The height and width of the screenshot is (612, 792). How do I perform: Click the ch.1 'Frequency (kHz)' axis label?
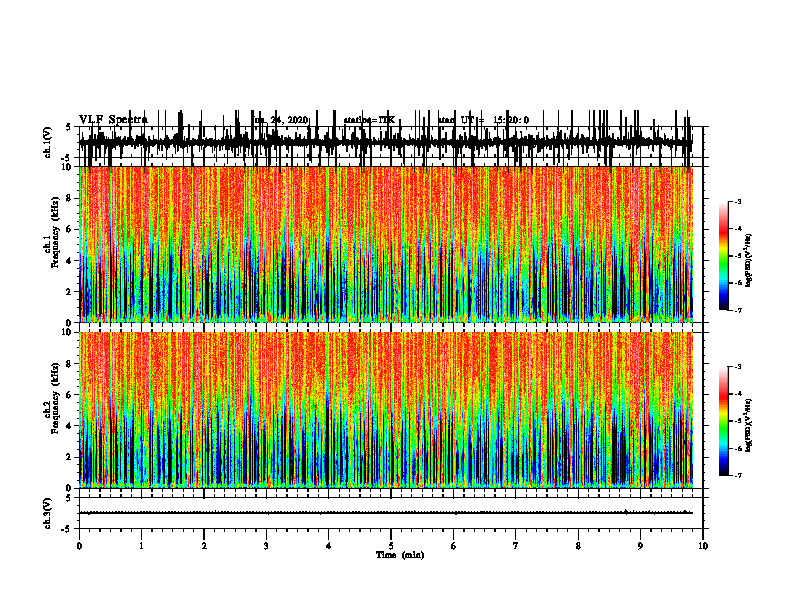click(55, 233)
